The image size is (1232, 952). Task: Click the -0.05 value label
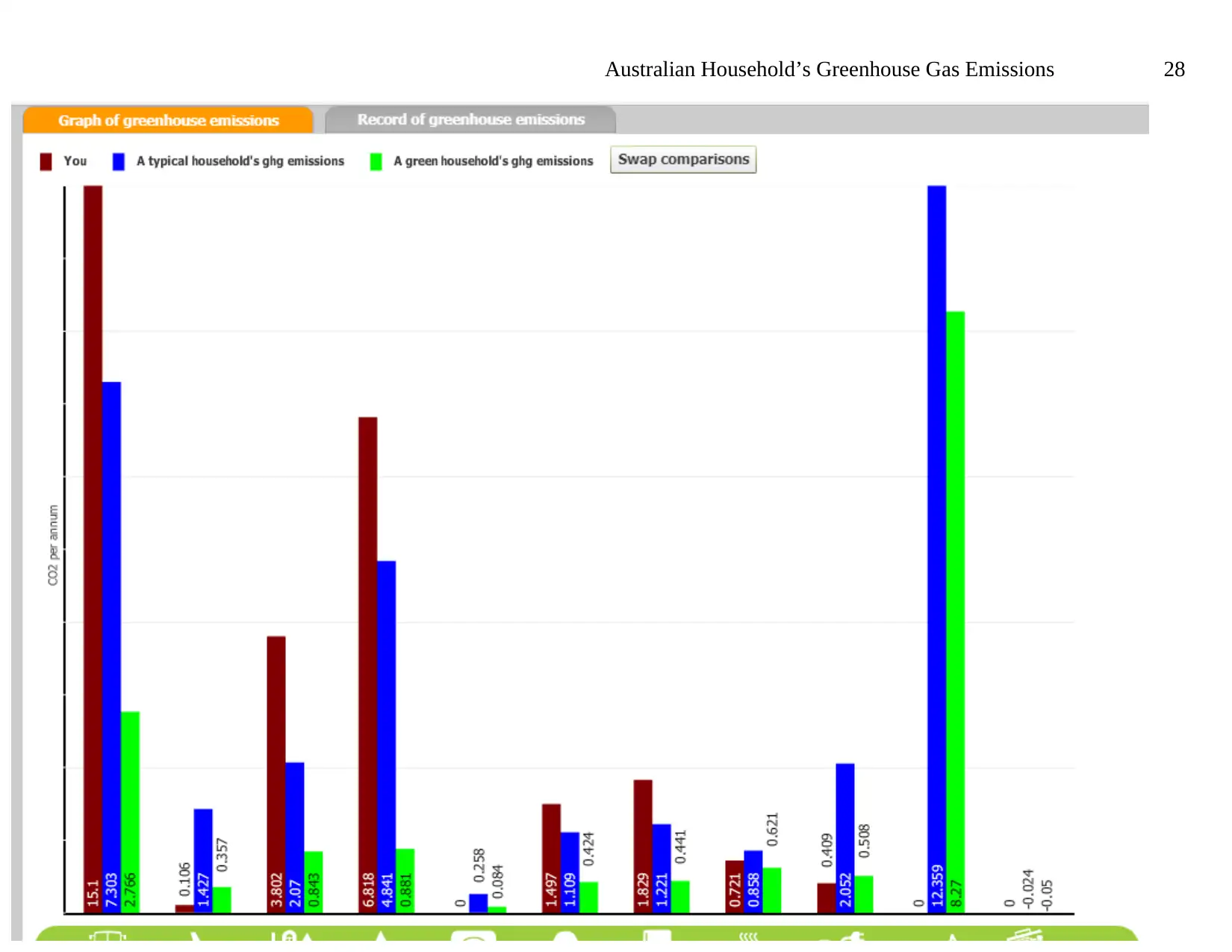[1047, 895]
